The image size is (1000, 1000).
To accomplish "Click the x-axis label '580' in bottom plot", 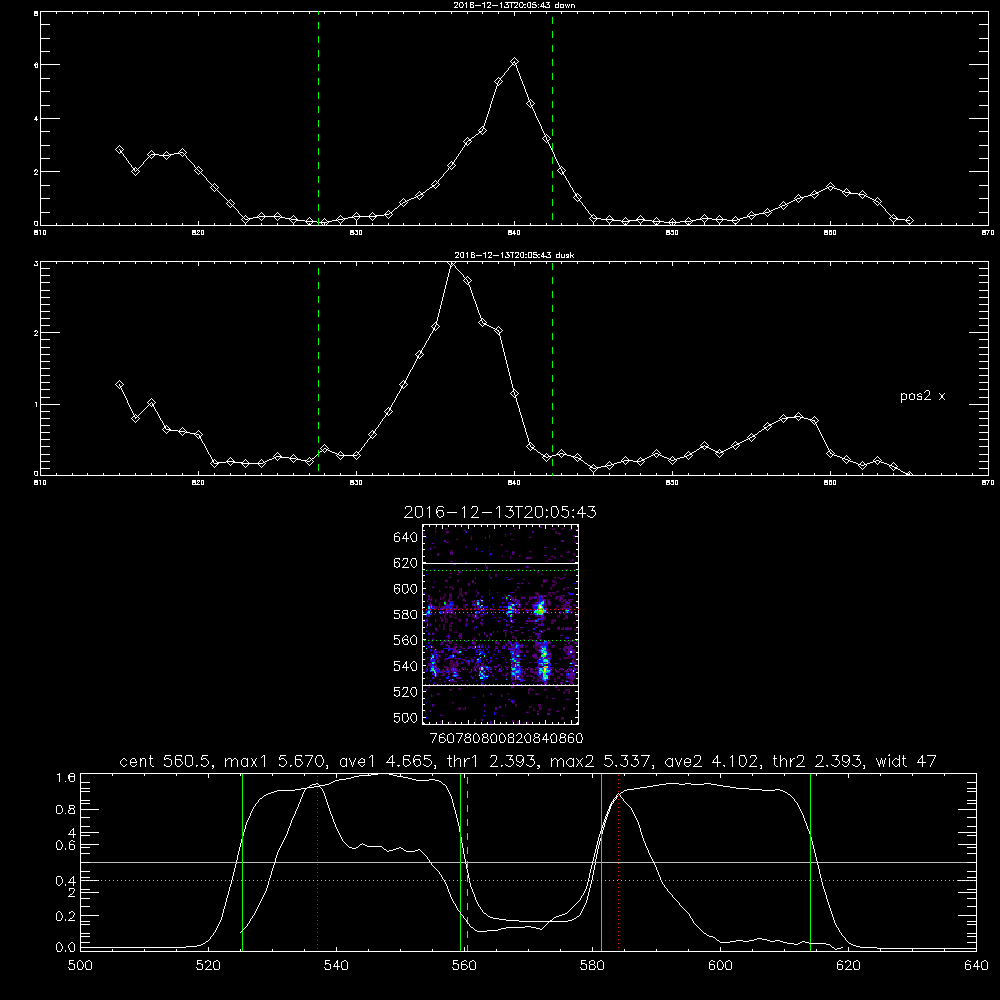I will [x=592, y=966].
